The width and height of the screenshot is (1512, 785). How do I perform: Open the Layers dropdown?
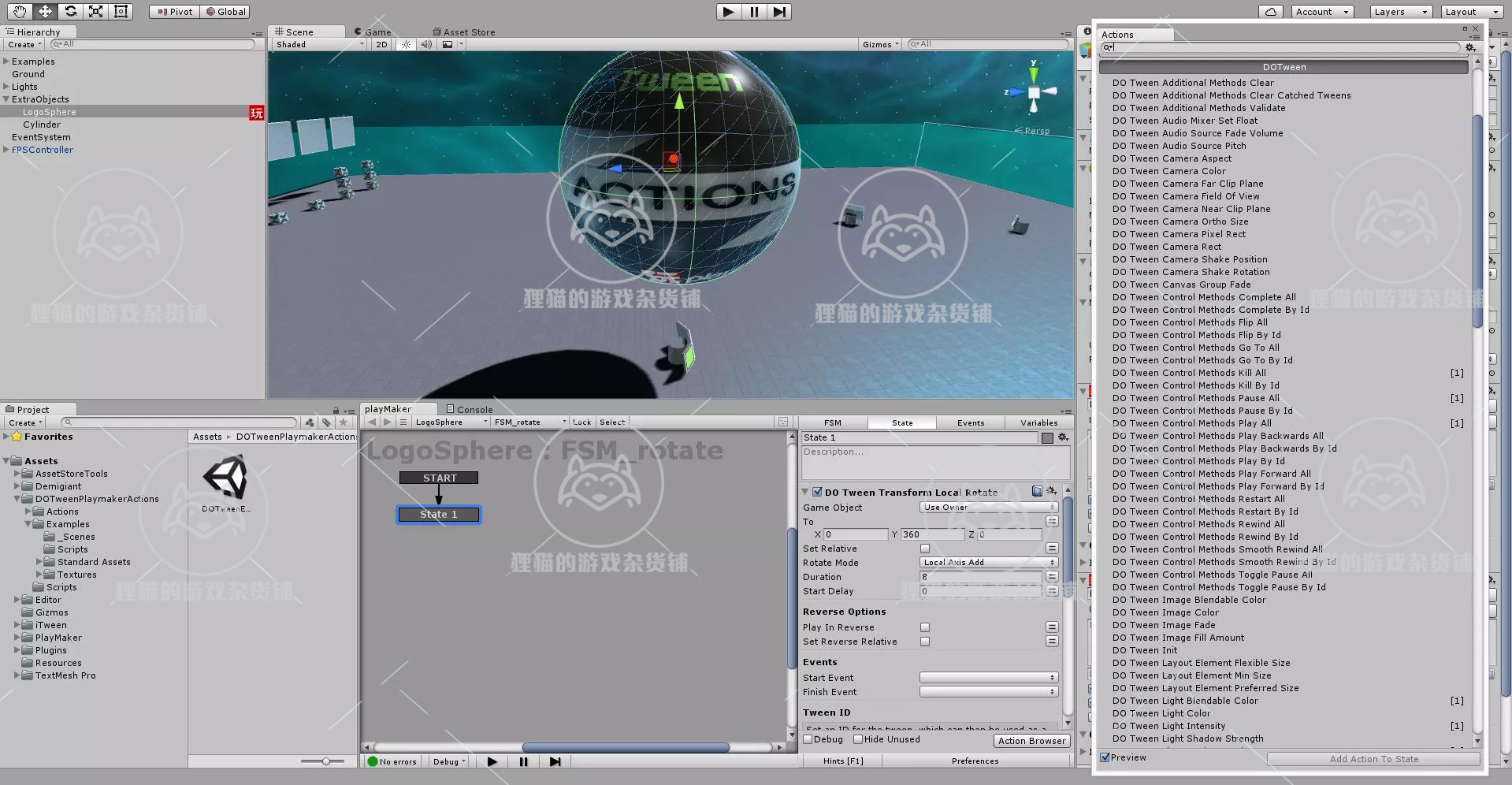[x=1400, y=12]
